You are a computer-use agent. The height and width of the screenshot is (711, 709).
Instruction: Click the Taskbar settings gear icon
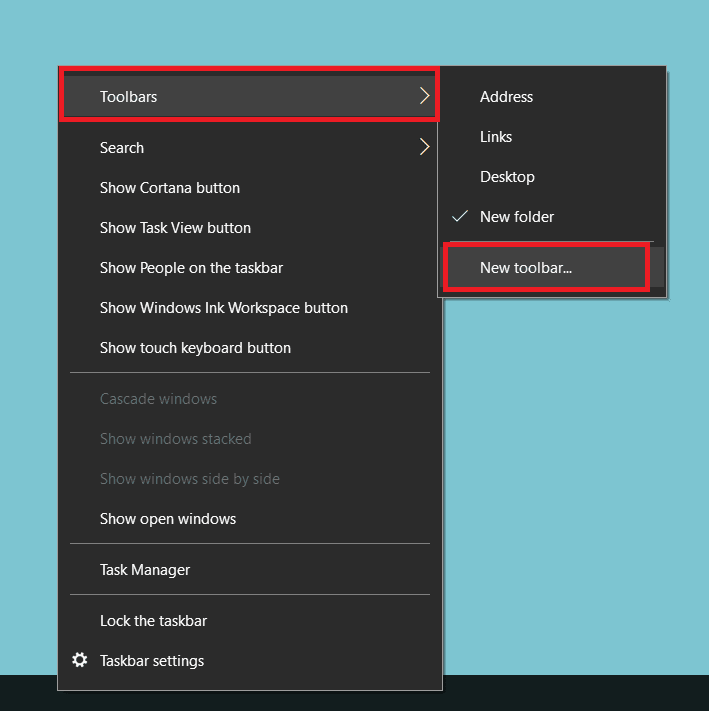[80, 660]
